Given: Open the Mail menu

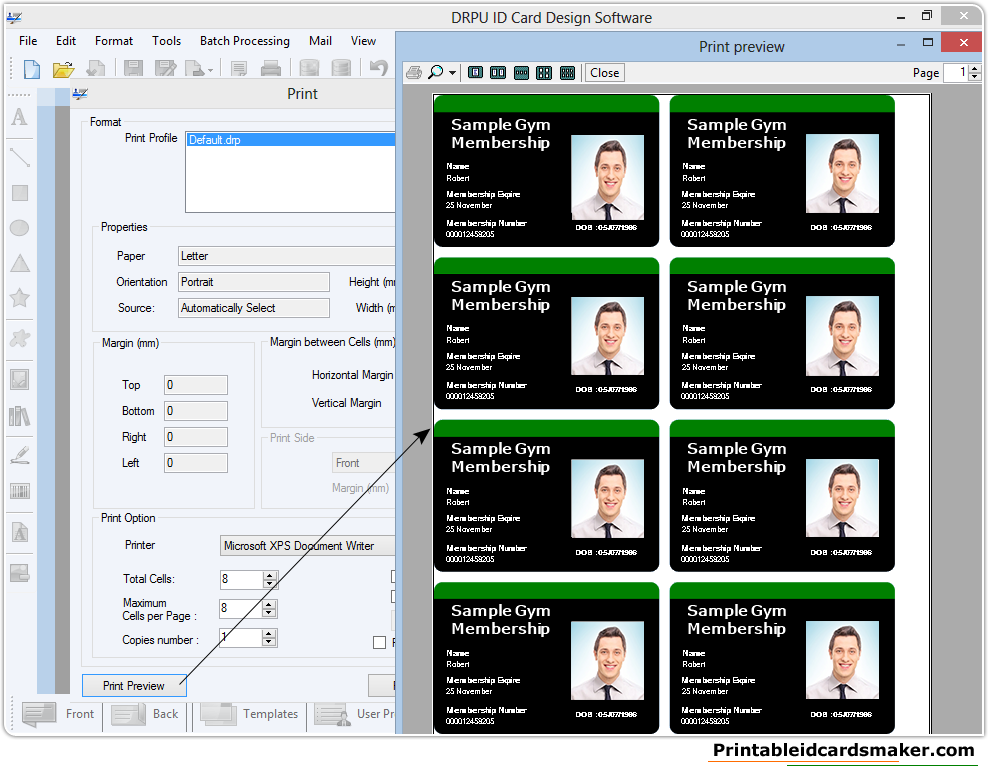Looking at the screenshot, I should click(x=320, y=41).
